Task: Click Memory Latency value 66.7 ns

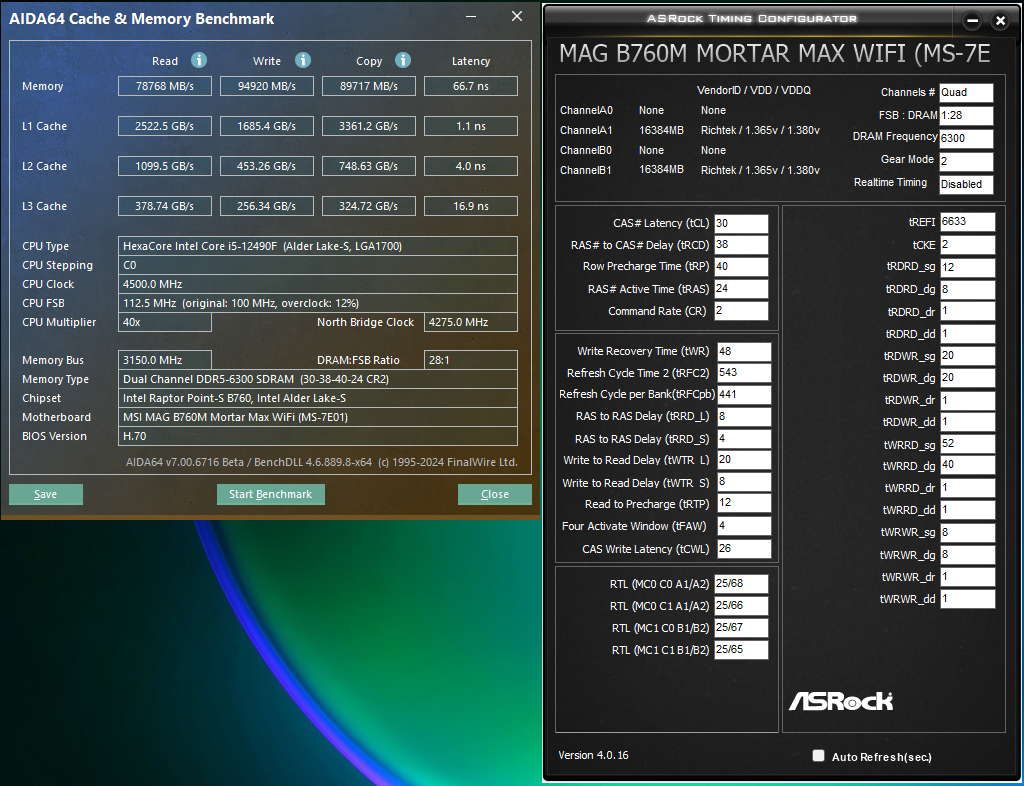Action: [x=471, y=86]
